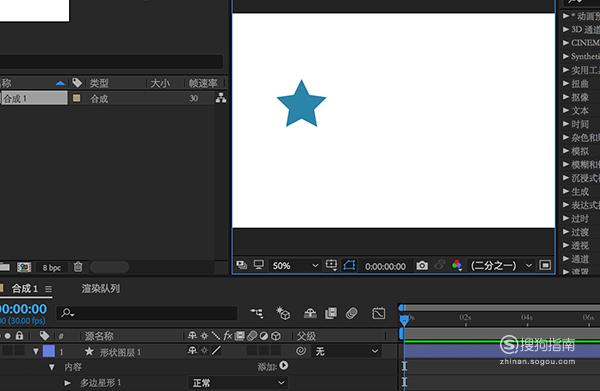Collapse the 形状图层 1 layer triangle
The image size is (600, 391).
point(36,351)
